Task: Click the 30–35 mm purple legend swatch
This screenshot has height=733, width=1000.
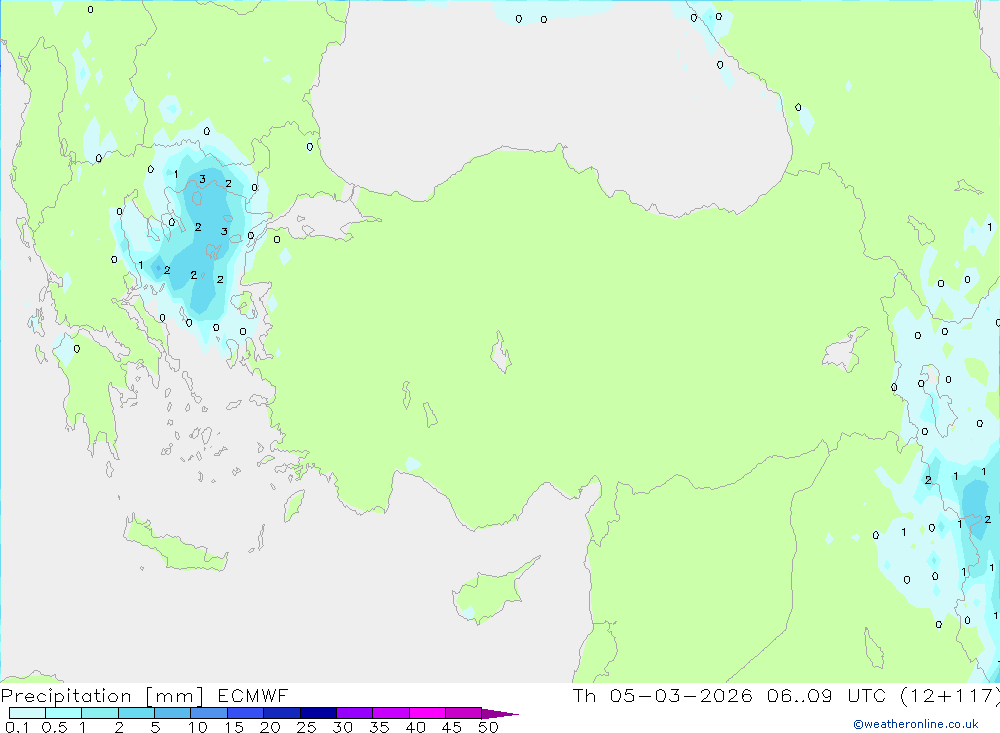Action: coord(354,713)
